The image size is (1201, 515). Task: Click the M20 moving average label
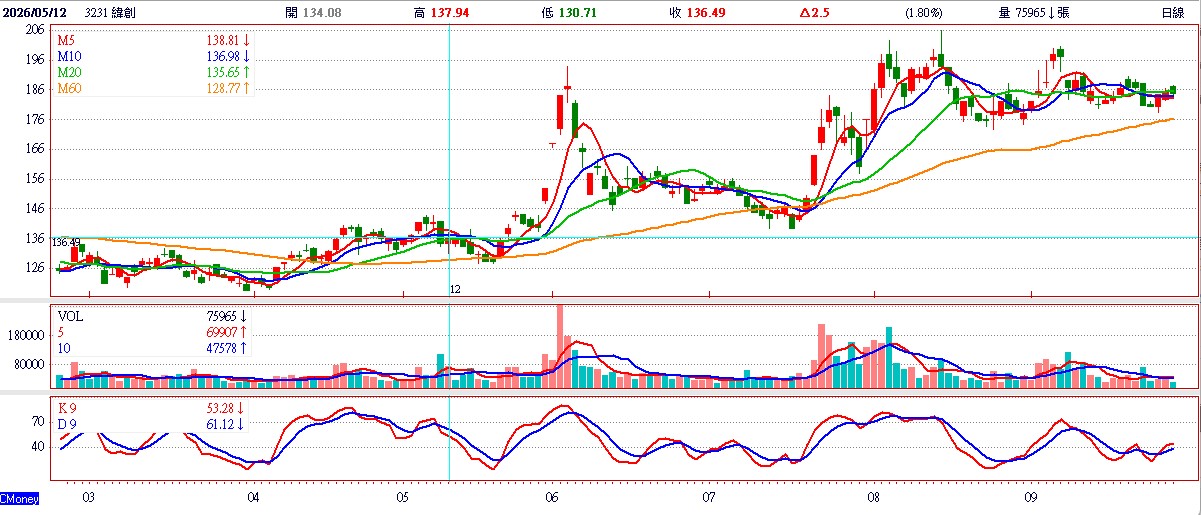[x=69, y=72]
